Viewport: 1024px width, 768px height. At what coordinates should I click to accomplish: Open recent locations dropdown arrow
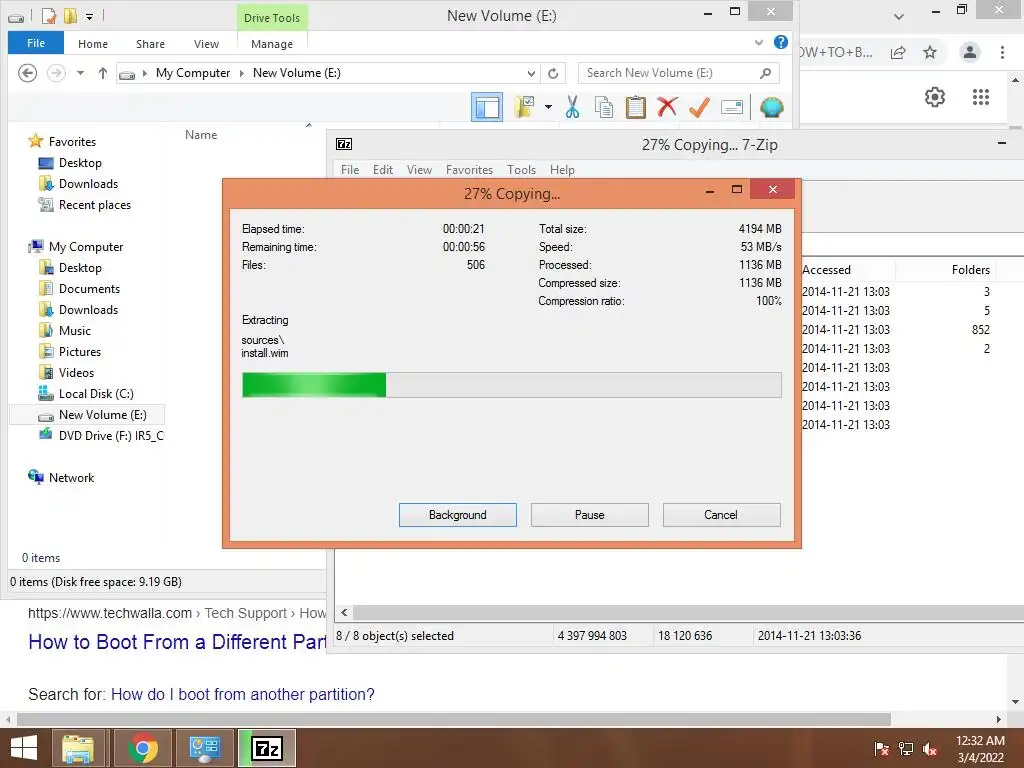[x=80, y=73]
